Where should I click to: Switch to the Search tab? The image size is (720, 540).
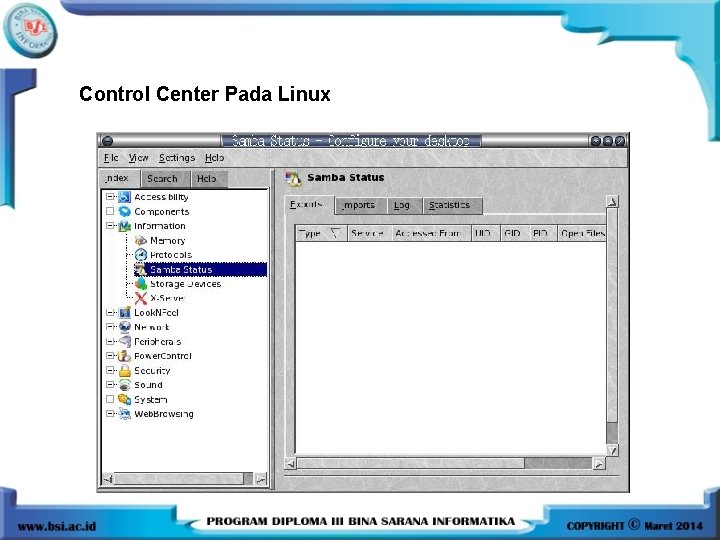pyautogui.click(x=163, y=179)
